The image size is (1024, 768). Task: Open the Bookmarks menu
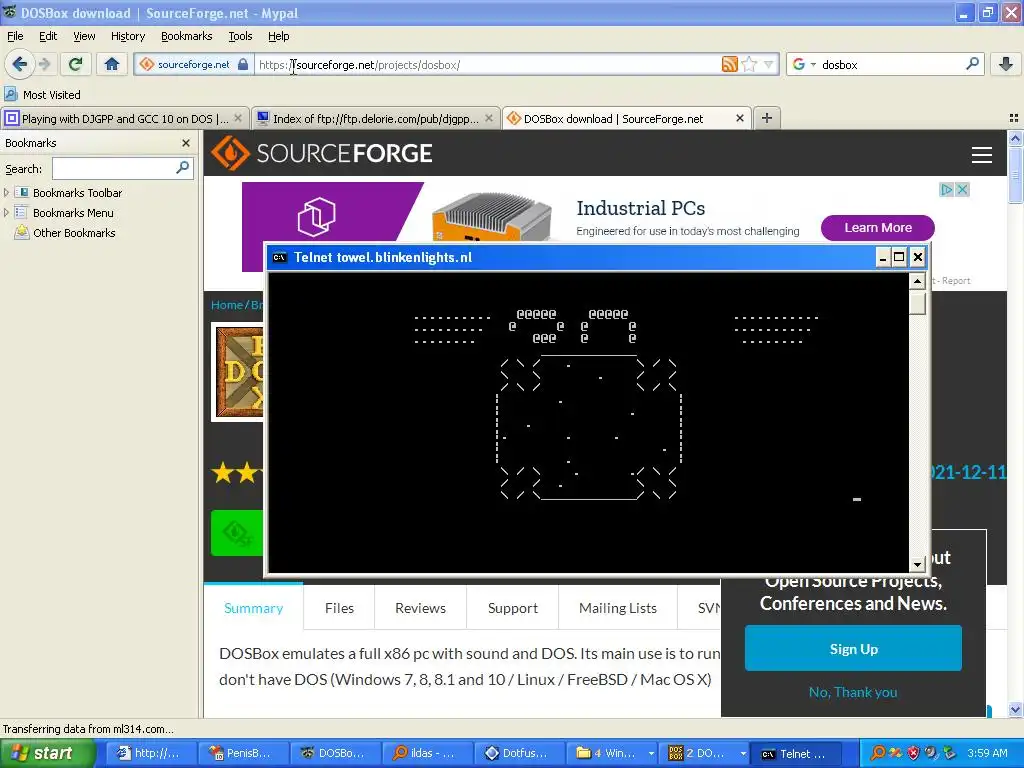[x=186, y=36]
